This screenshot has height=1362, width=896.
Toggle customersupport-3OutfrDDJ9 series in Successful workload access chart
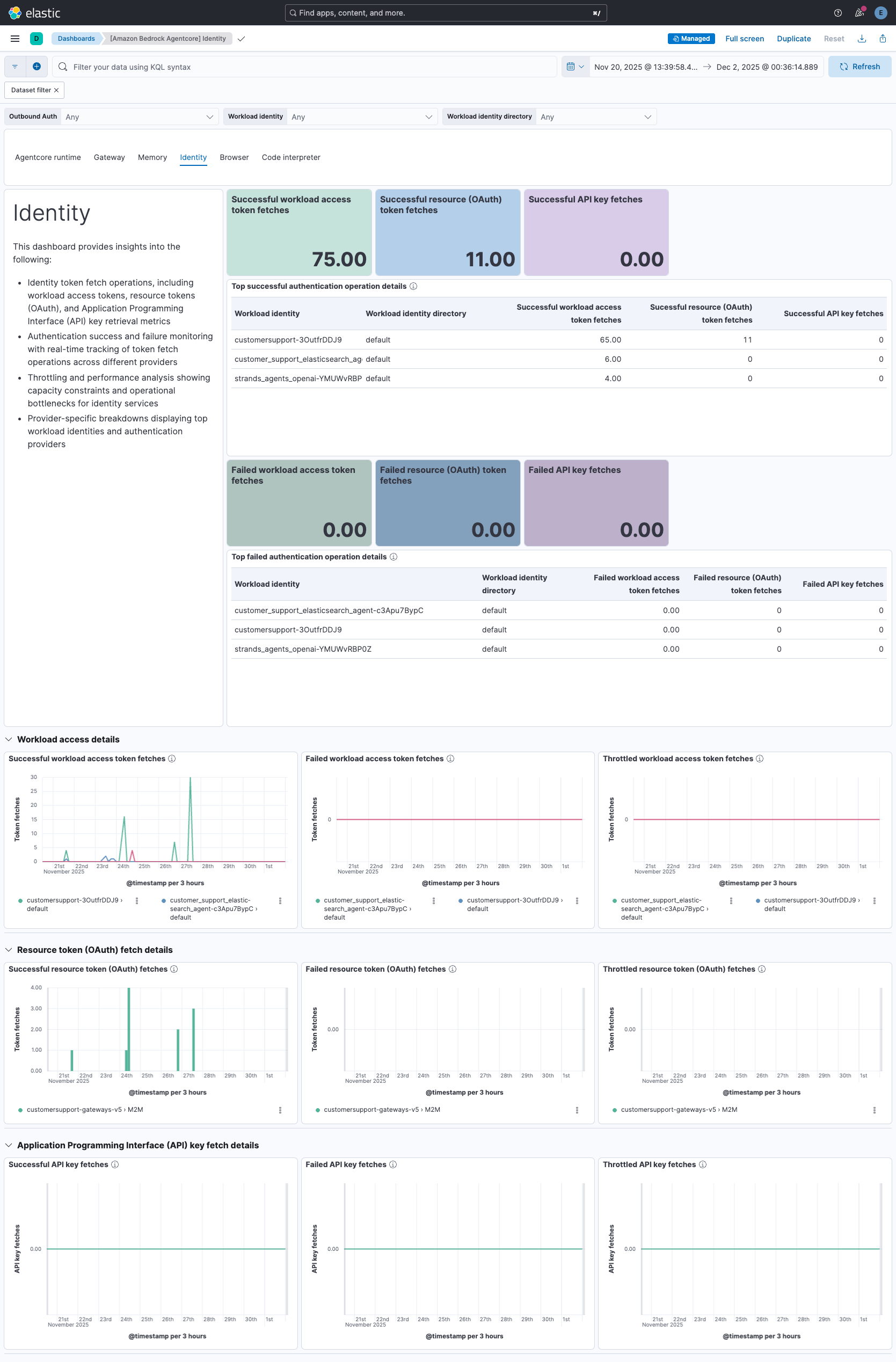coord(71,900)
